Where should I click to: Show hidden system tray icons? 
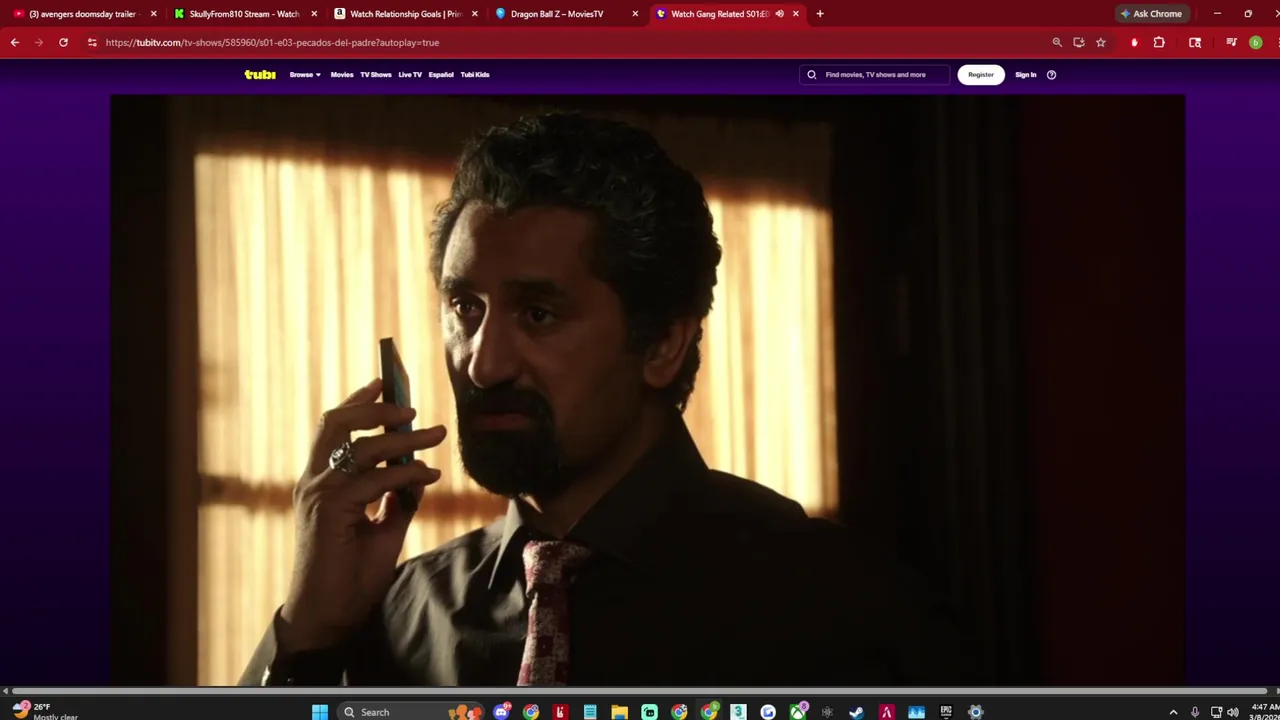[1173, 712]
